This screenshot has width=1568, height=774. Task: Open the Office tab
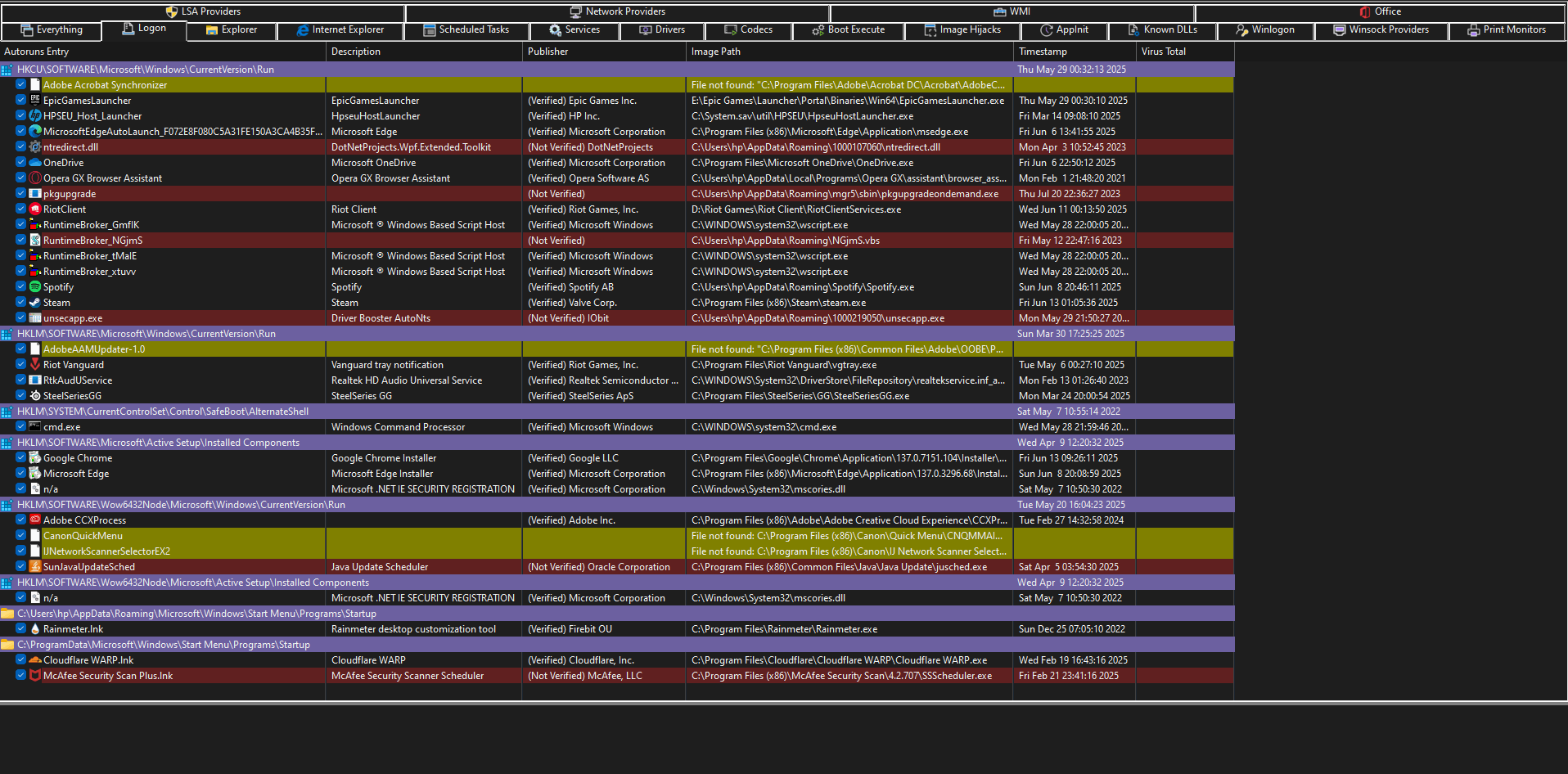pos(1381,12)
